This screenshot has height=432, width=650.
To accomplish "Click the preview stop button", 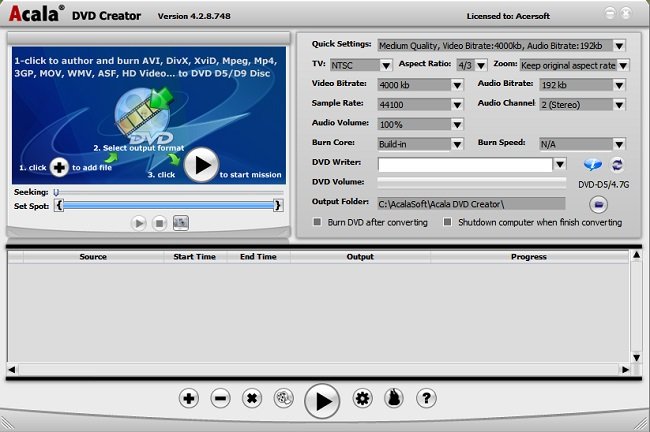I will 159,223.
